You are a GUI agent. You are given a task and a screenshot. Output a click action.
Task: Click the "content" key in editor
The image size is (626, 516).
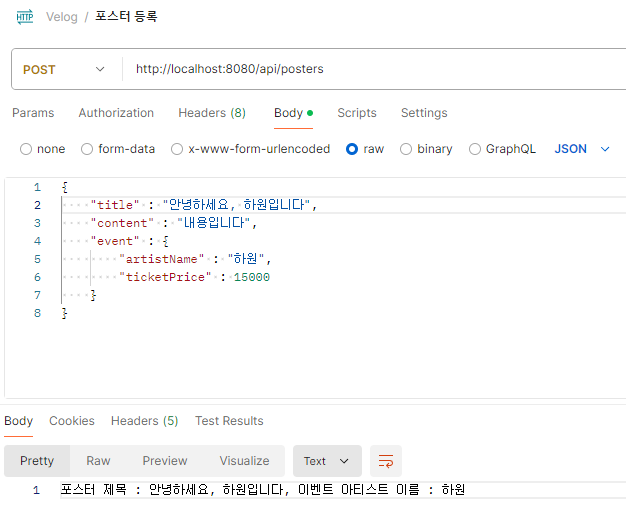click(122, 223)
